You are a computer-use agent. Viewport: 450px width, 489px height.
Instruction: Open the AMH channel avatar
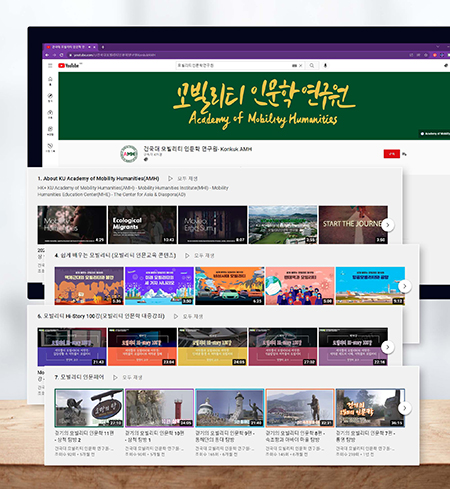(129, 154)
